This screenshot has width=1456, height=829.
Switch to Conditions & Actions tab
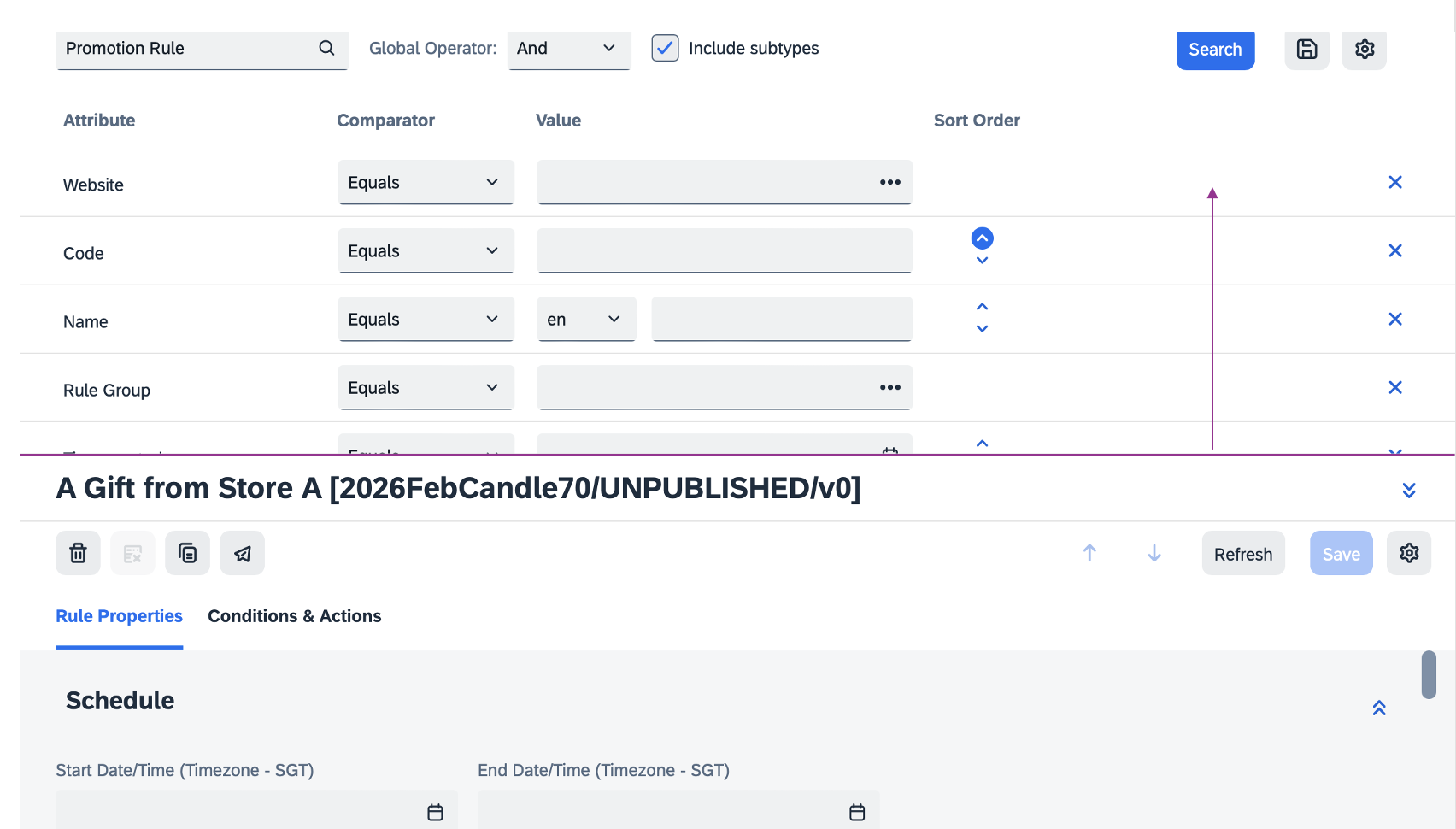(294, 616)
